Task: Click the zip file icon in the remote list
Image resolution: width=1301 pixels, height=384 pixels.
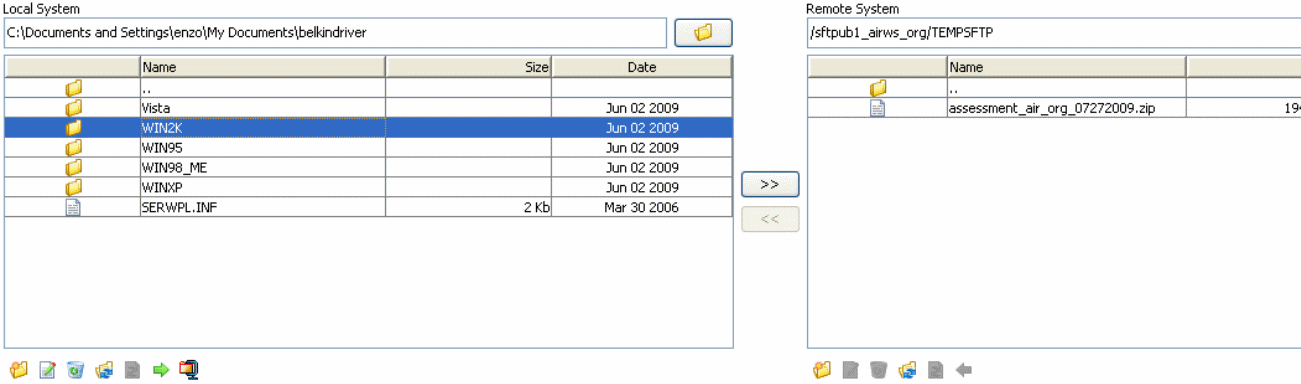Action: tap(877, 108)
